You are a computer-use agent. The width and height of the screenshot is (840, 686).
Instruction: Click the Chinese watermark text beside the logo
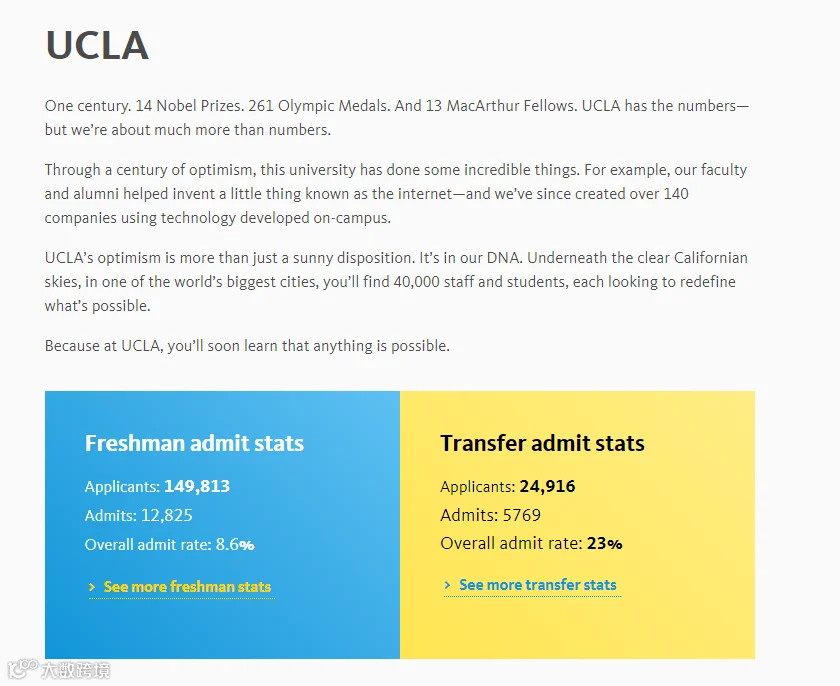(x=76, y=670)
